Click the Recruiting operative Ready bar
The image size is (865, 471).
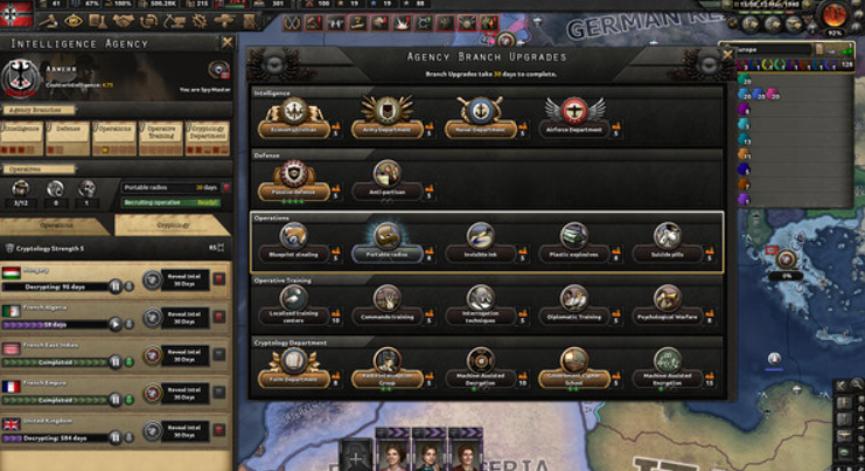171,203
